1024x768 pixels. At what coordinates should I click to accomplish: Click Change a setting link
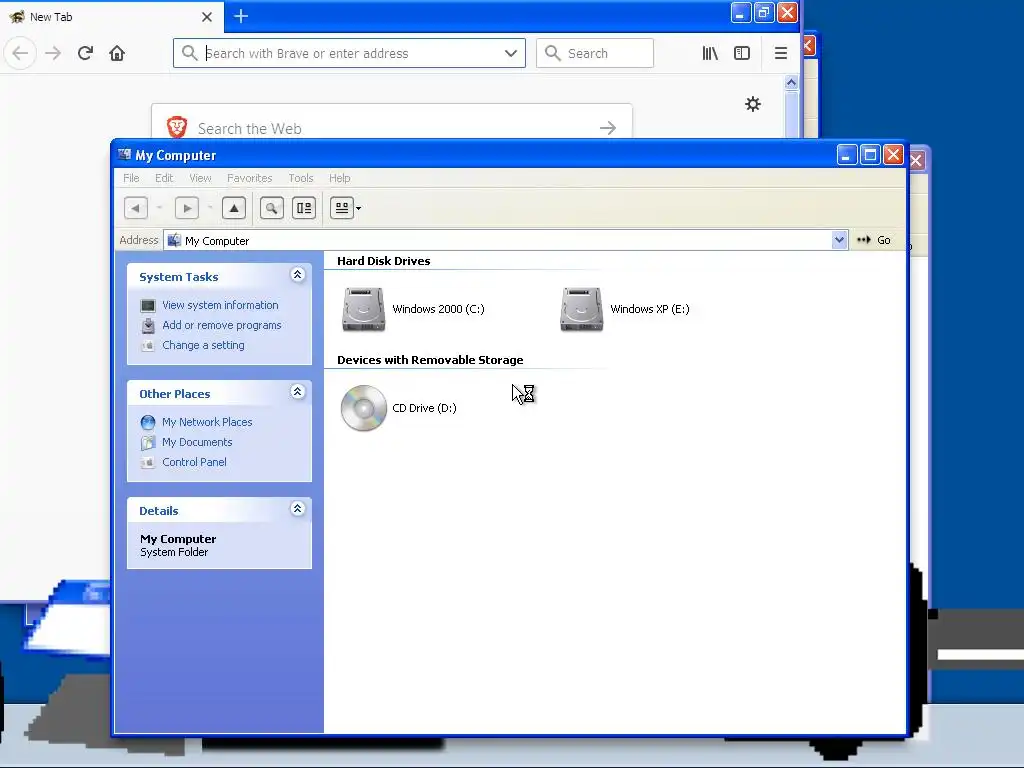[x=203, y=345]
